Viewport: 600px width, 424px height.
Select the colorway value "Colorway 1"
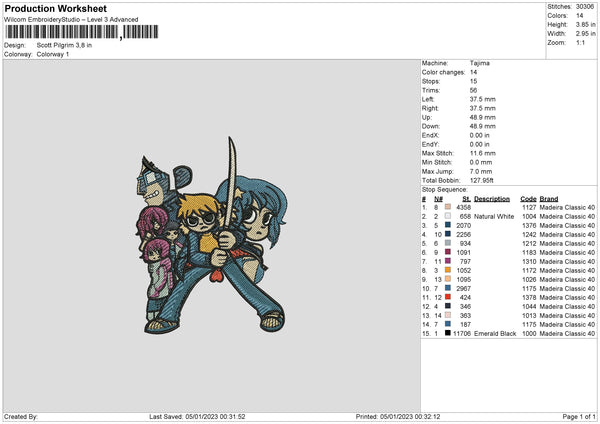click(53, 54)
